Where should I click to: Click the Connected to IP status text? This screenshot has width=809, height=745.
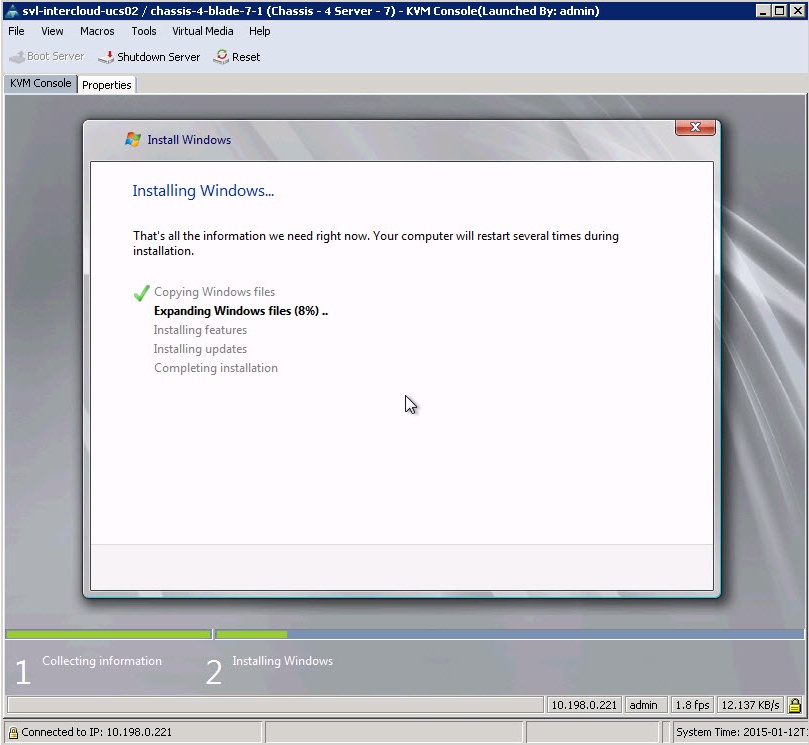(96, 732)
